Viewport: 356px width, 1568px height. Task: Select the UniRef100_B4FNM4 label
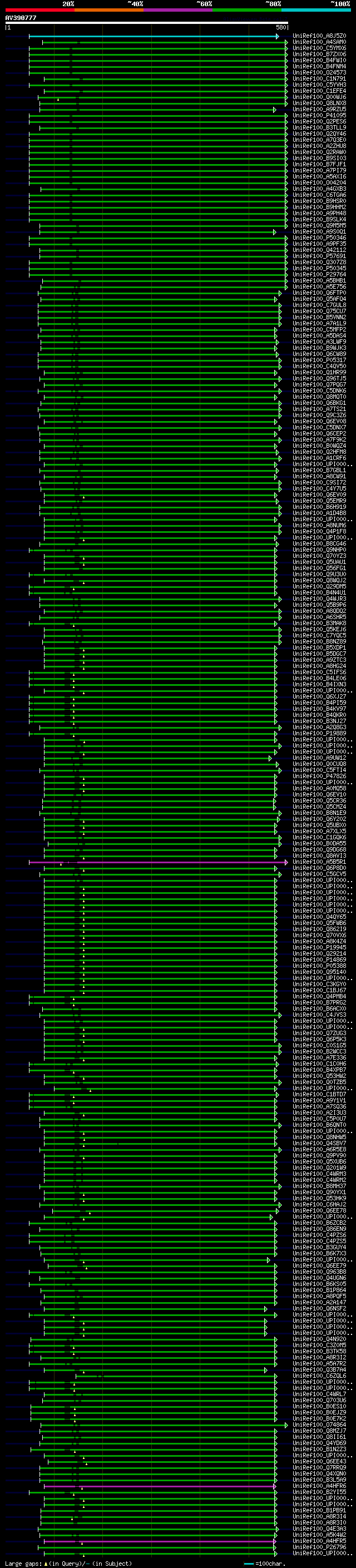click(319, 66)
